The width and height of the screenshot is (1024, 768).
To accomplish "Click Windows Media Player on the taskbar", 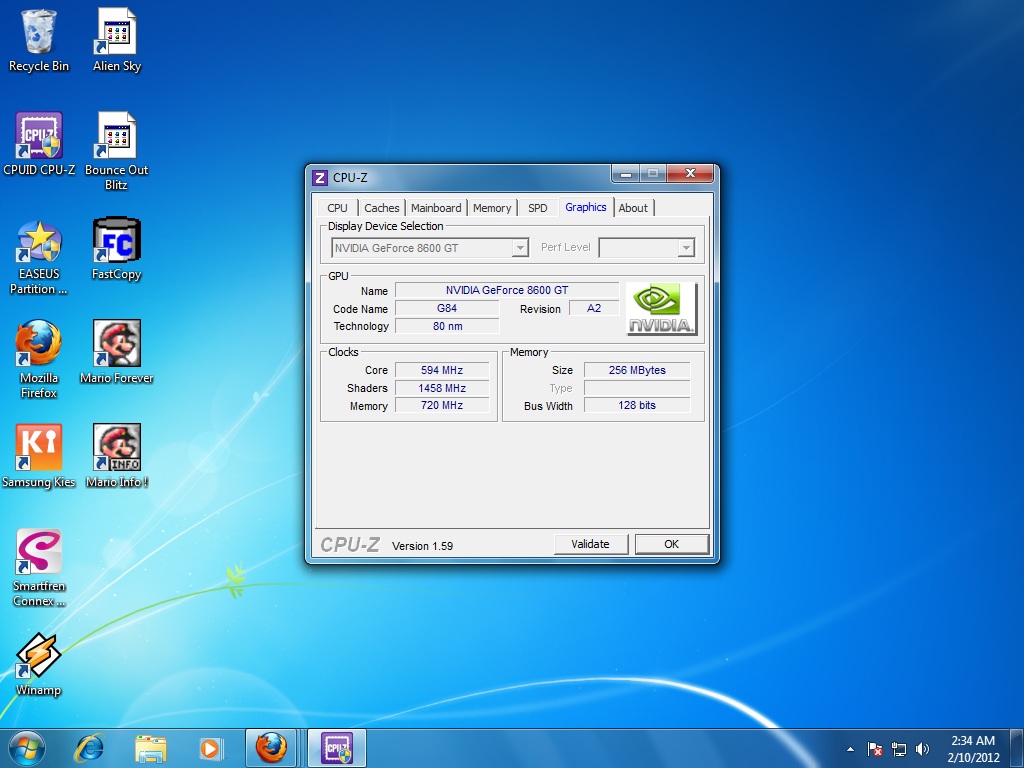I will pyautogui.click(x=210, y=748).
